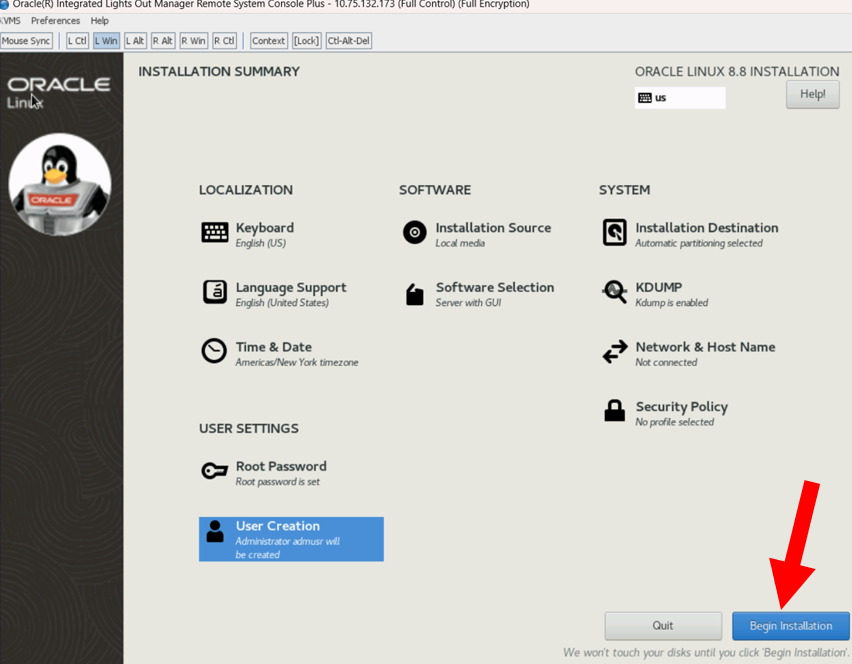Click the Help! button
This screenshot has width=852, height=664.
click(x=812, y=94)
